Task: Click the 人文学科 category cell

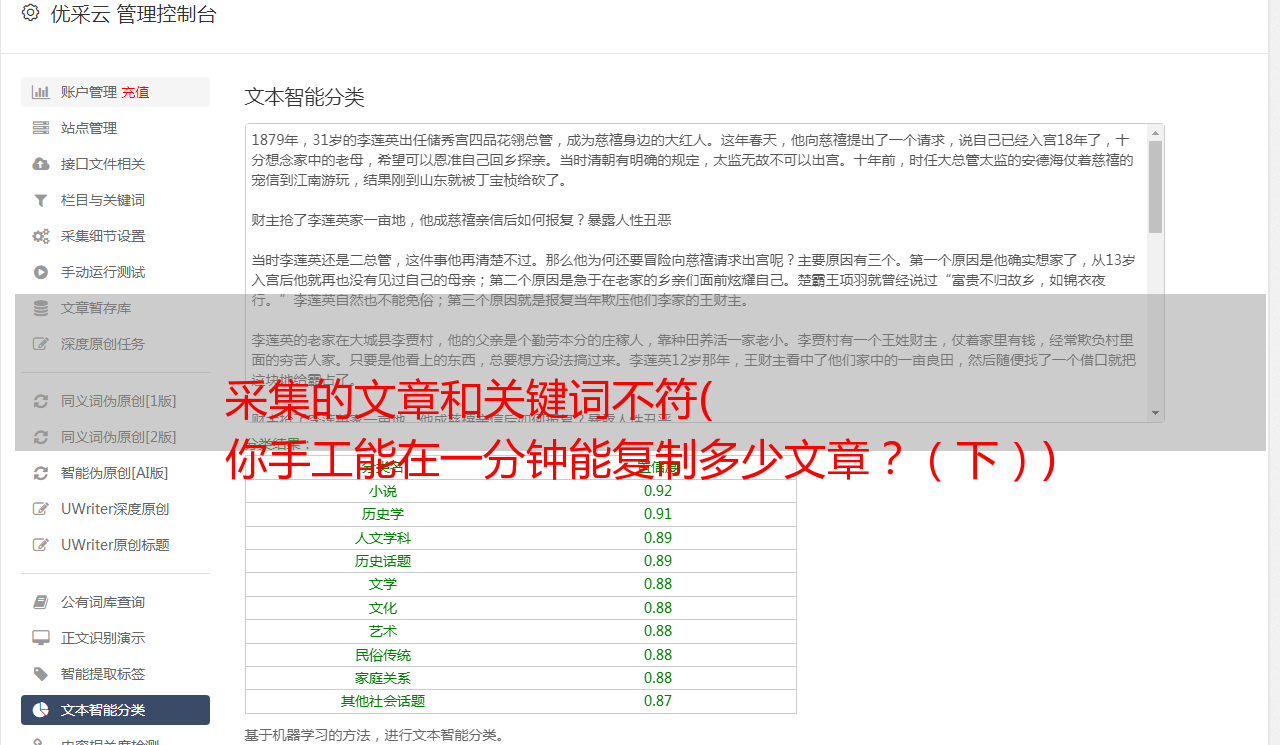Action: [x=383, y=538]
